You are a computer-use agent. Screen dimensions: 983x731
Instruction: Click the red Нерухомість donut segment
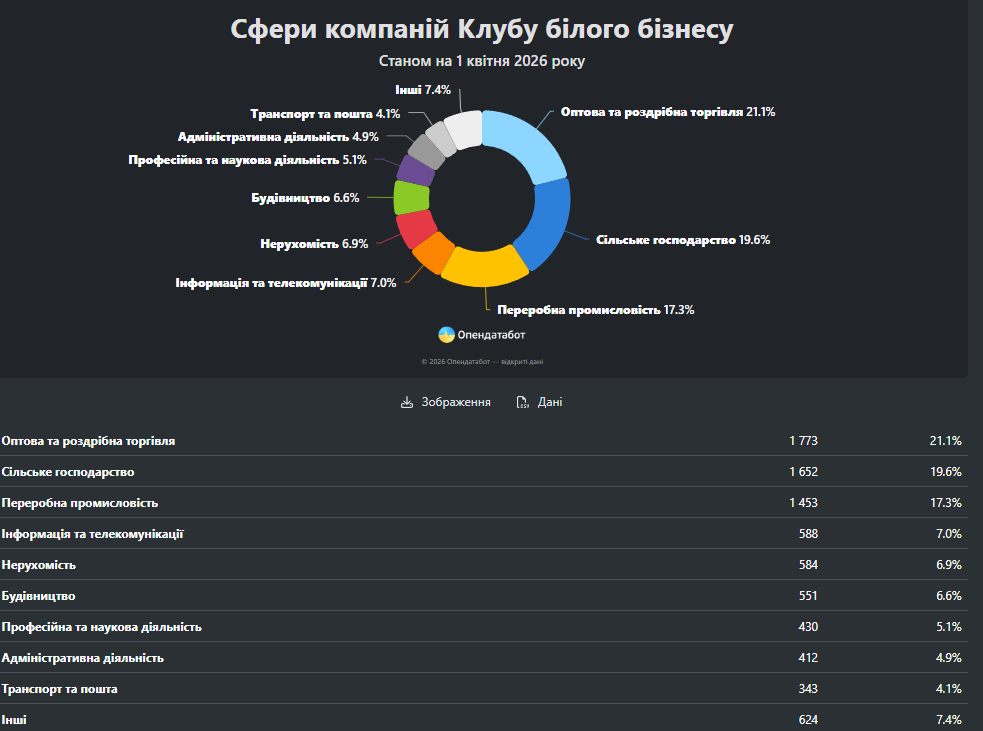[414, 229]
